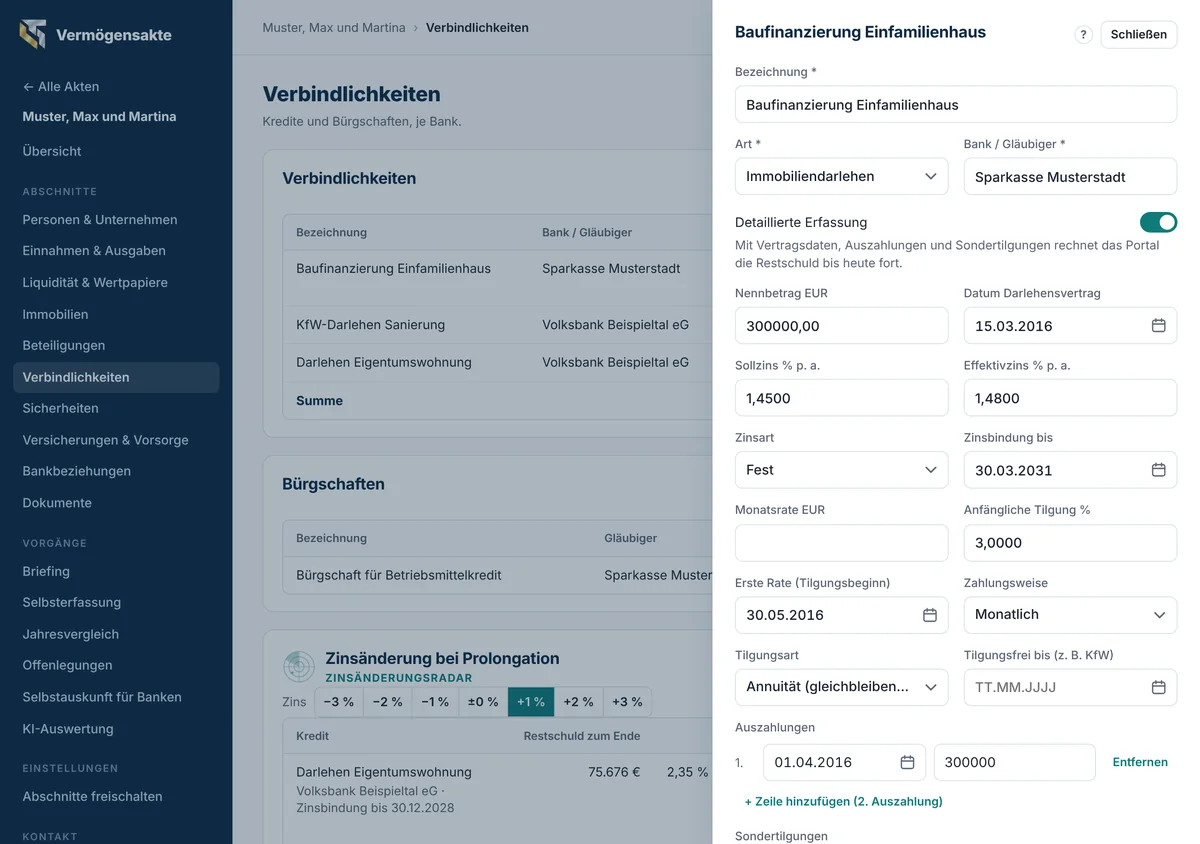Click the Anfängliche Tilgung % field
The height and width of the screenshot is (844, 1200).
pos(1070,543)
